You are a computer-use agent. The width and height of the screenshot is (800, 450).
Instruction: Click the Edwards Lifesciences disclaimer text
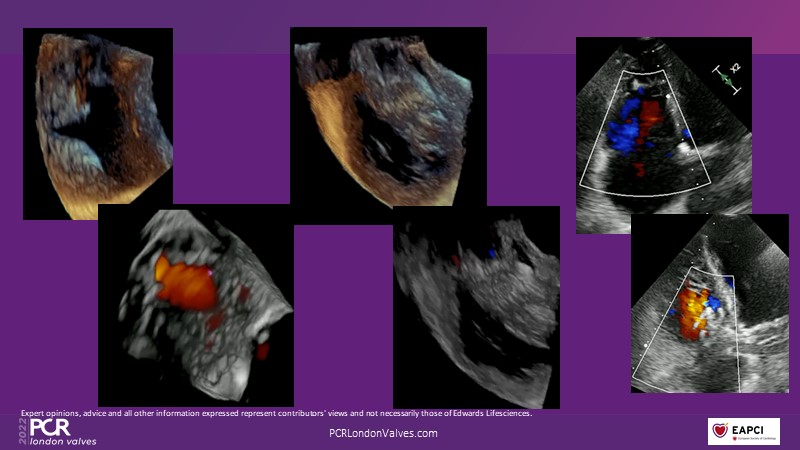click(x=276, y=412)
